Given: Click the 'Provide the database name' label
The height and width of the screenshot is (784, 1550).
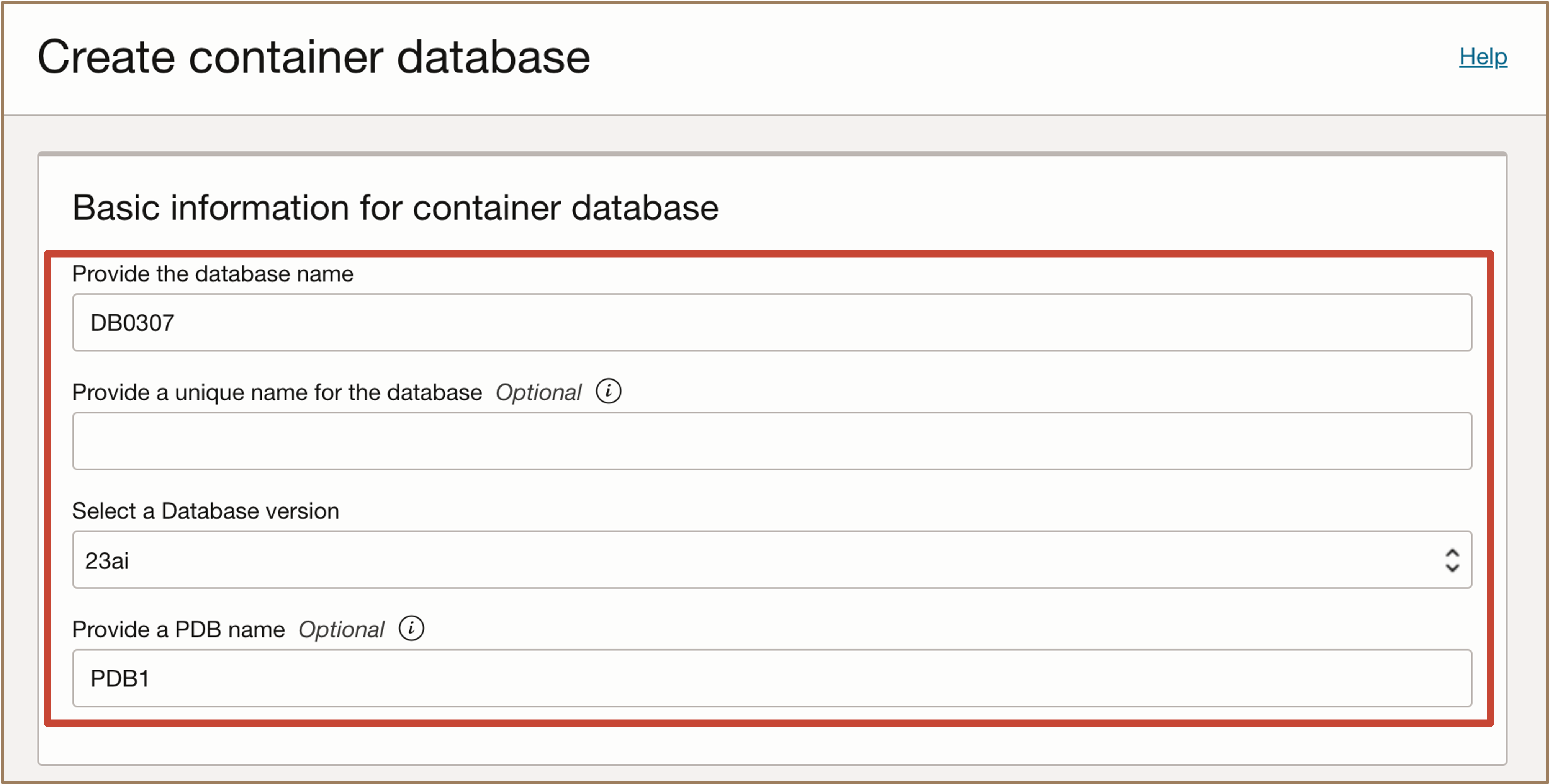Looking at the screenshot, I should [x=213, y=274].
